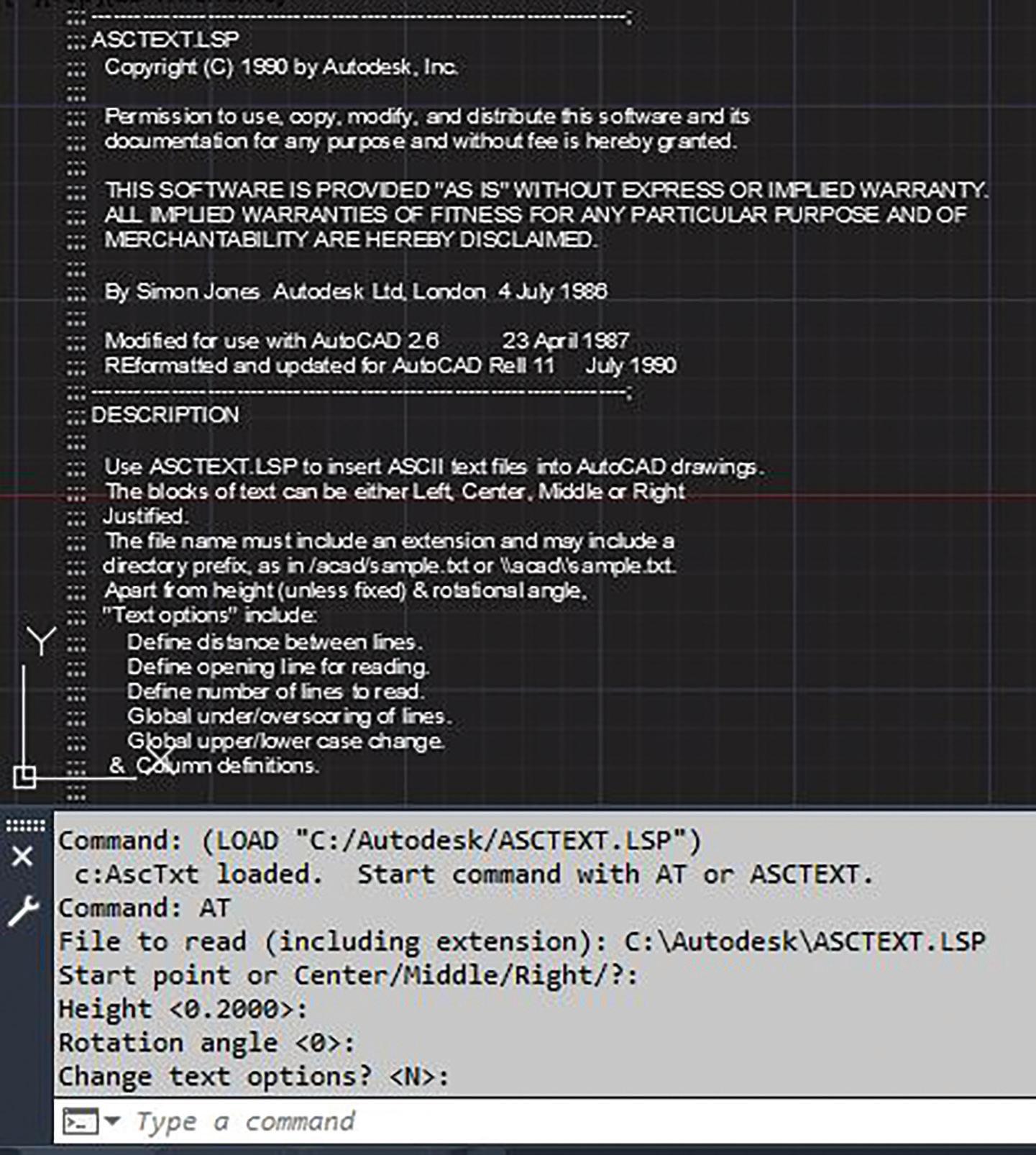
Task: Click the "Rotation angle <0>:" history line
Action: click(207, 1044)
